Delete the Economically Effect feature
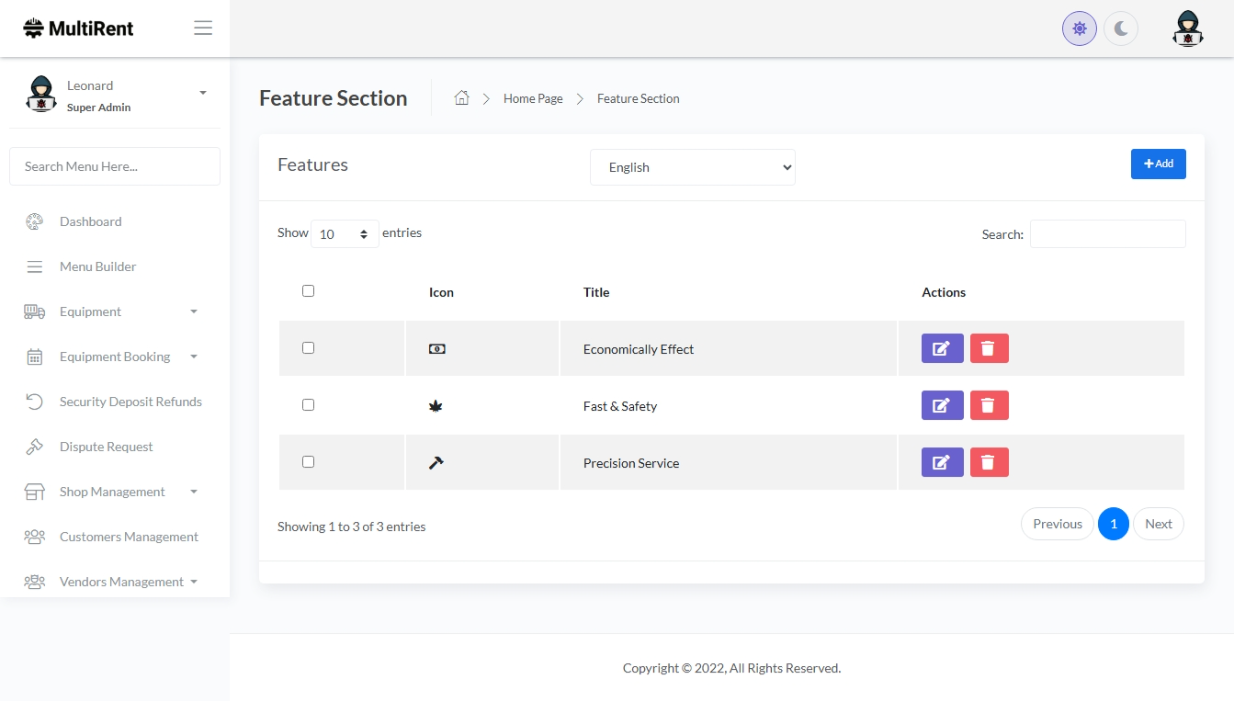Viewport: 1234px width, 701px height. [988, 348]
